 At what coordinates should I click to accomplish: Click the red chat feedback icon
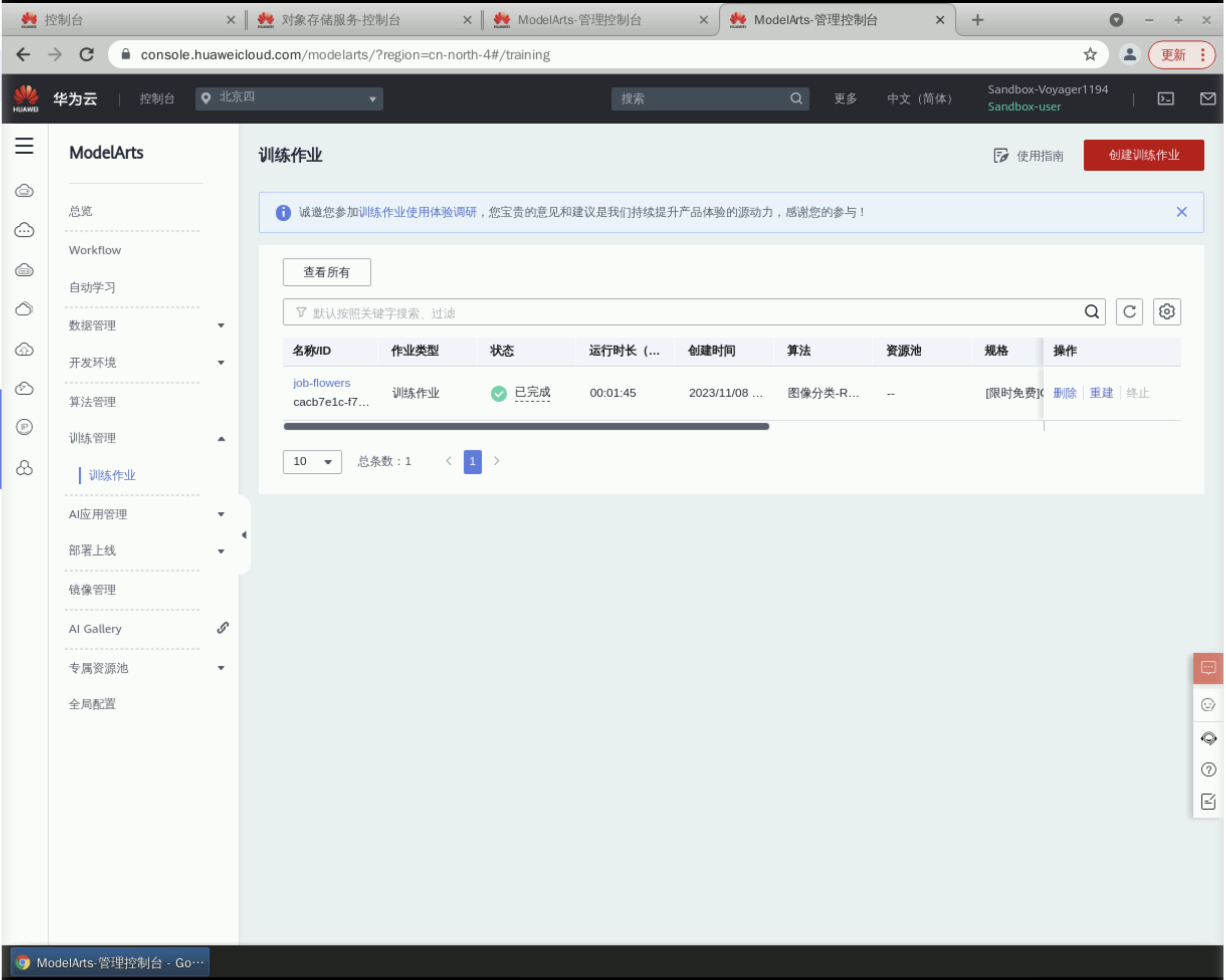(x=1208, y=667)
